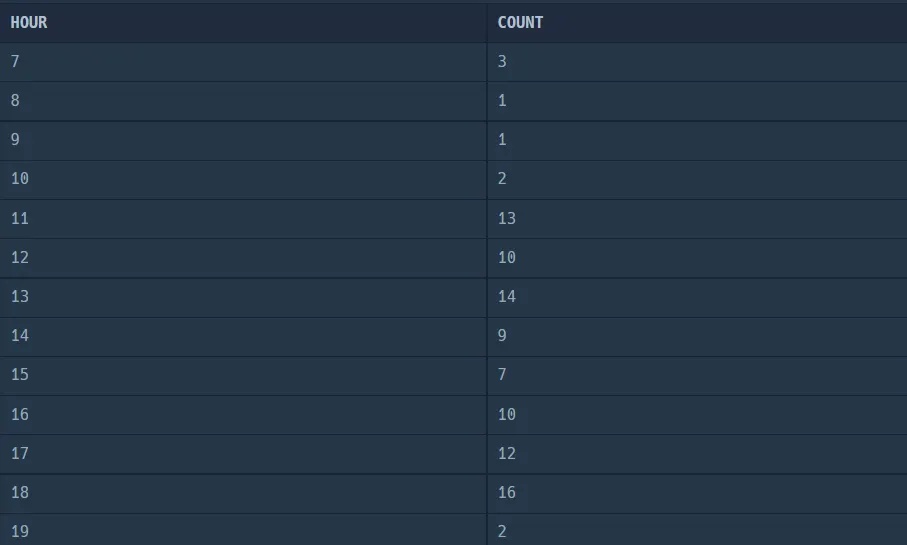The height and width of the screenshot is (545, 907).
Task: Click count value 7 in hour 15 row
Action: pos(502,375)
